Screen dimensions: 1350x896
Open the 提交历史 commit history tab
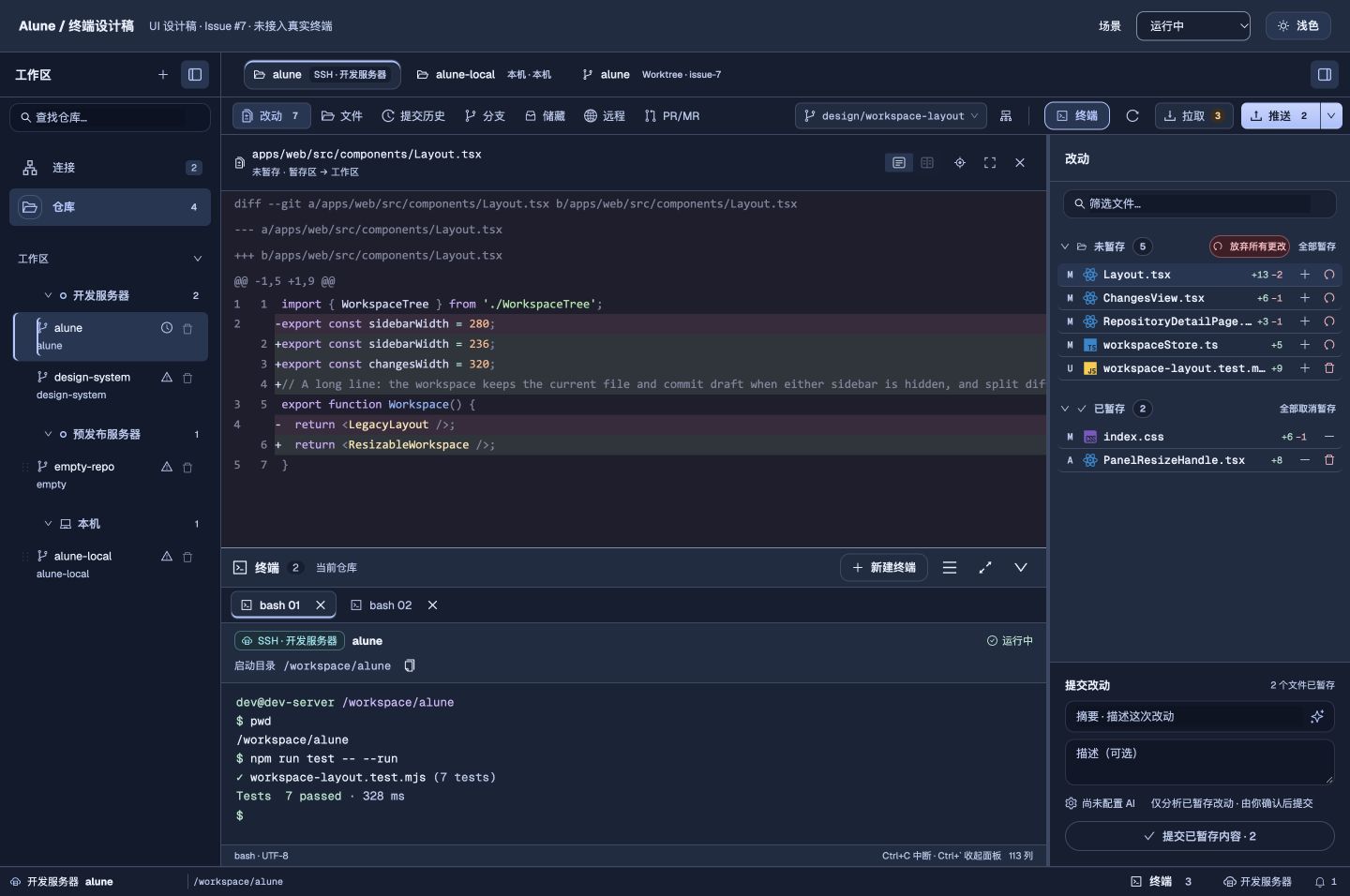pos(413,116)
